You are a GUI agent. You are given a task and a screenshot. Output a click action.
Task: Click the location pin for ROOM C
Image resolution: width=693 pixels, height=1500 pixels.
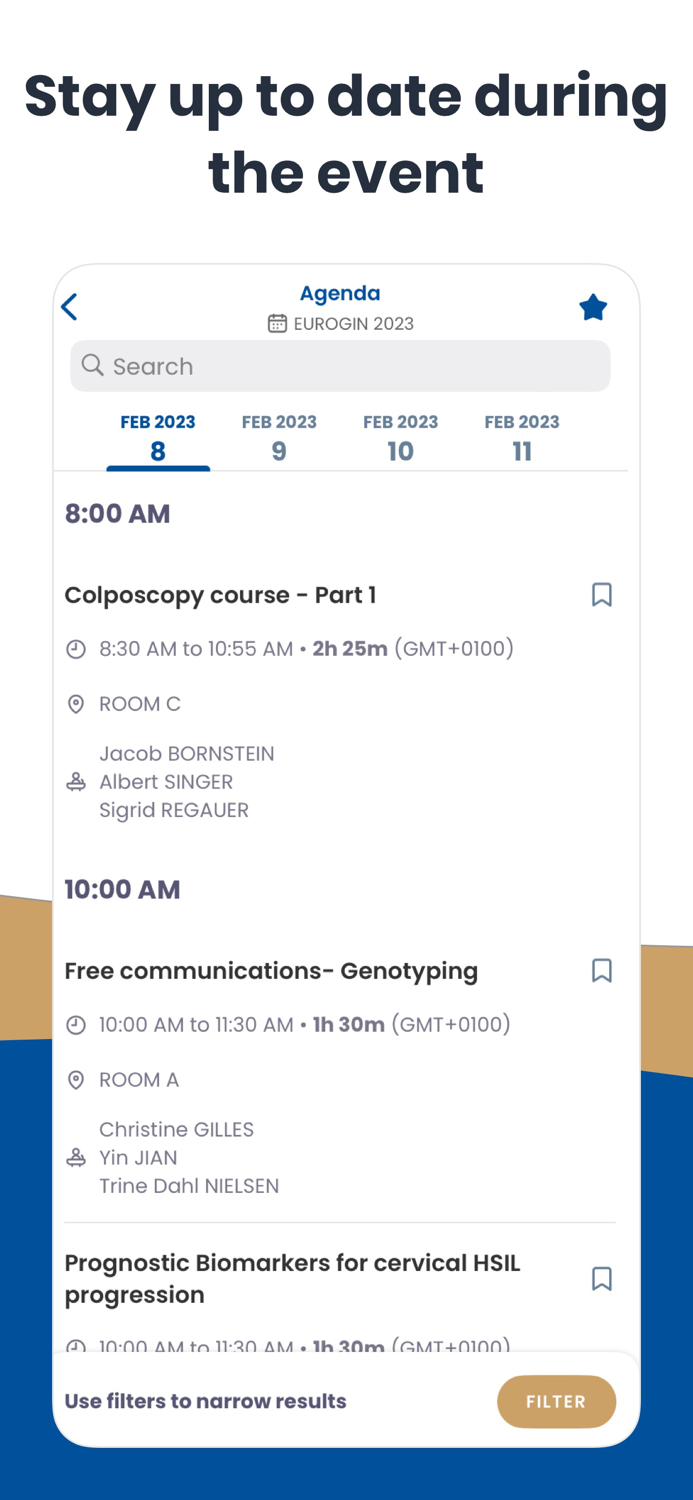pyautogui.click(x=76, y=704)
